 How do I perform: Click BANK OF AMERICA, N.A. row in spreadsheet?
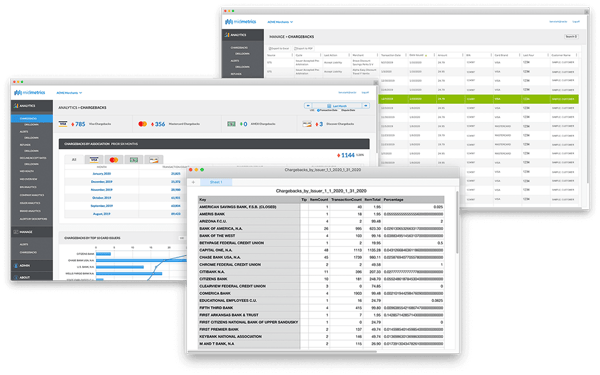(321, 228)
